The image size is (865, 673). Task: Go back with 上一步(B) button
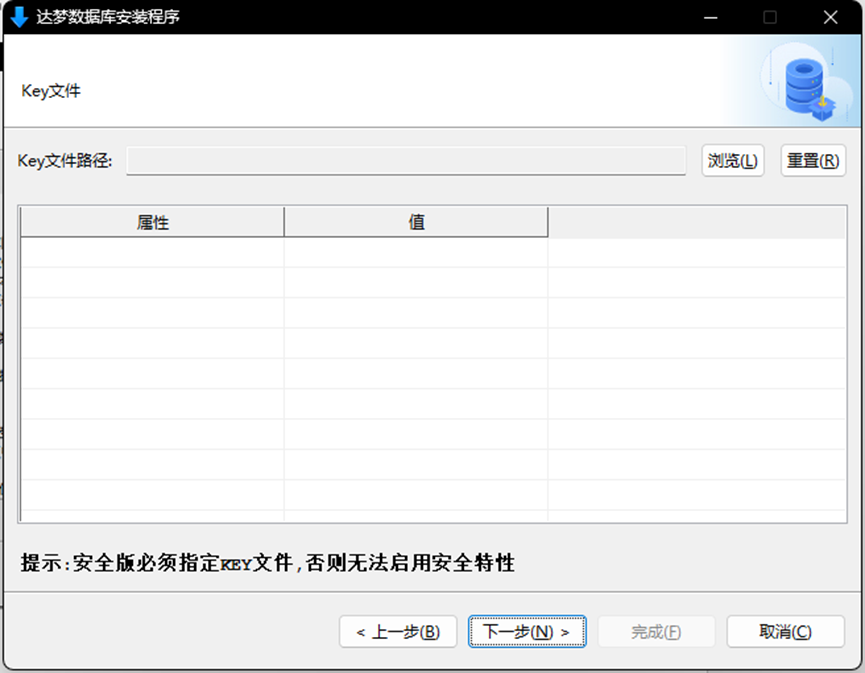click(398, 632)
